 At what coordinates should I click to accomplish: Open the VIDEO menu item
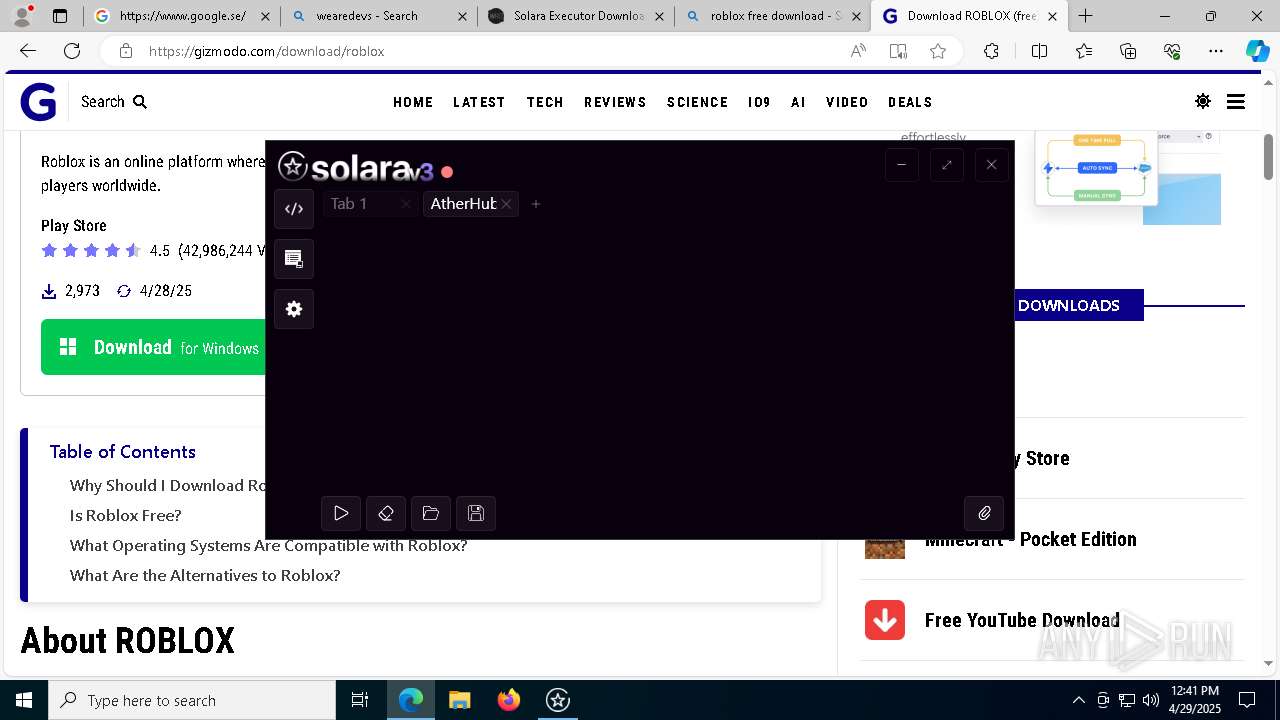[847, 102]
